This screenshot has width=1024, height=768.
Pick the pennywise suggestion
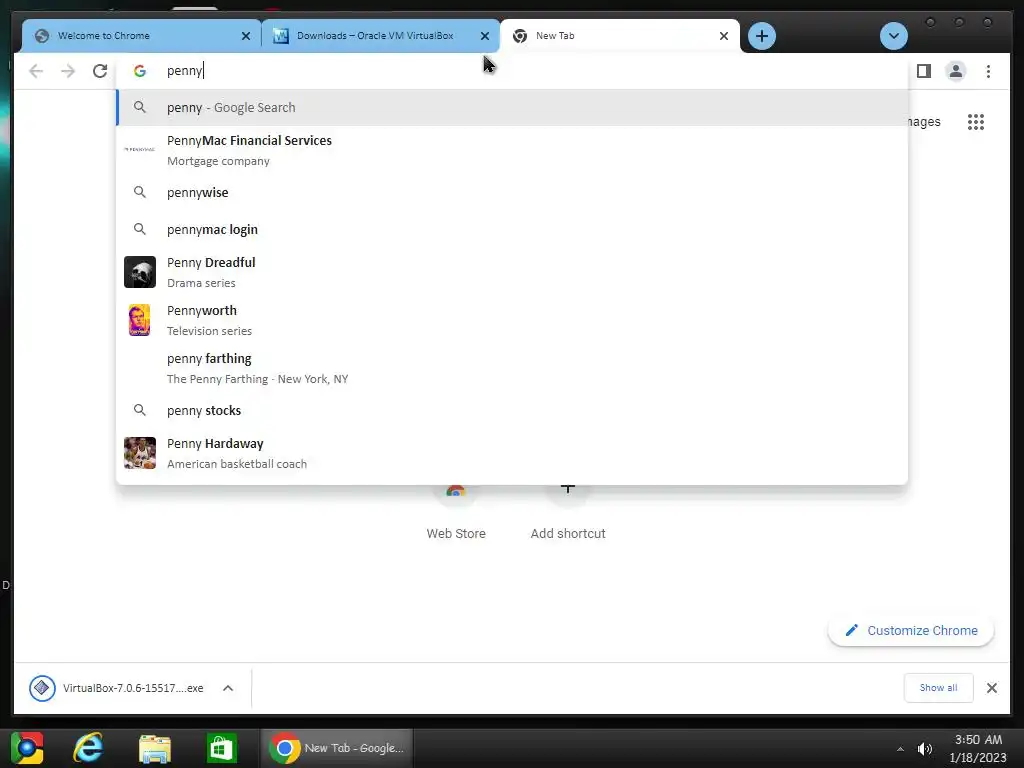point(512,193)
